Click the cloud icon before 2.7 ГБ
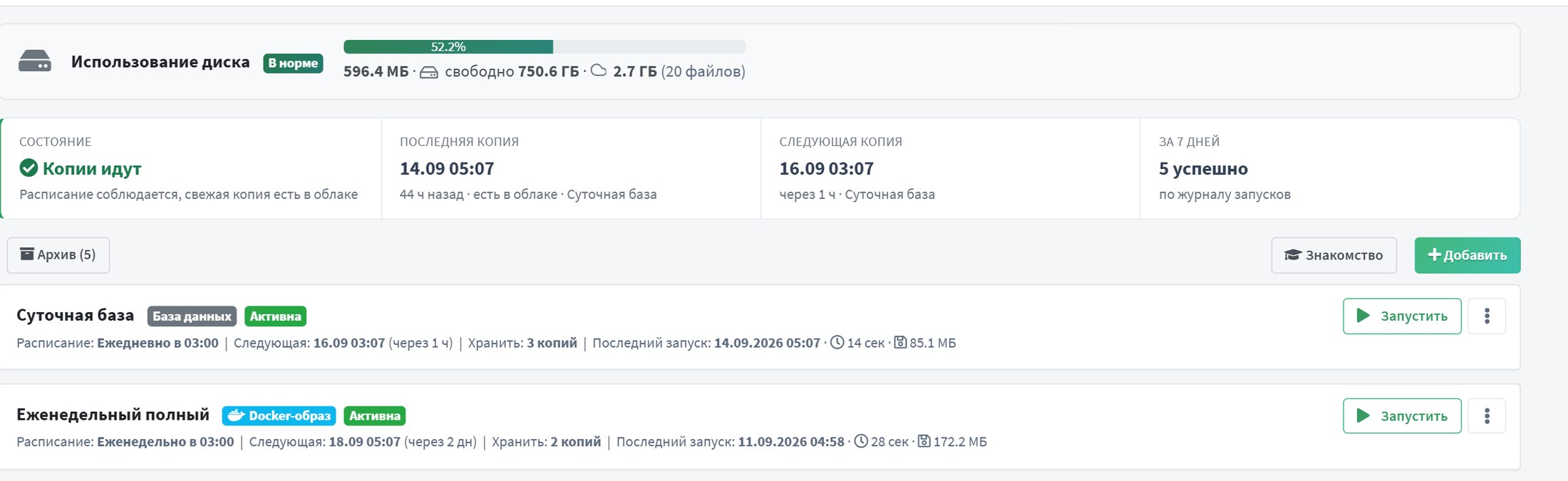 (x=599, y=71)
